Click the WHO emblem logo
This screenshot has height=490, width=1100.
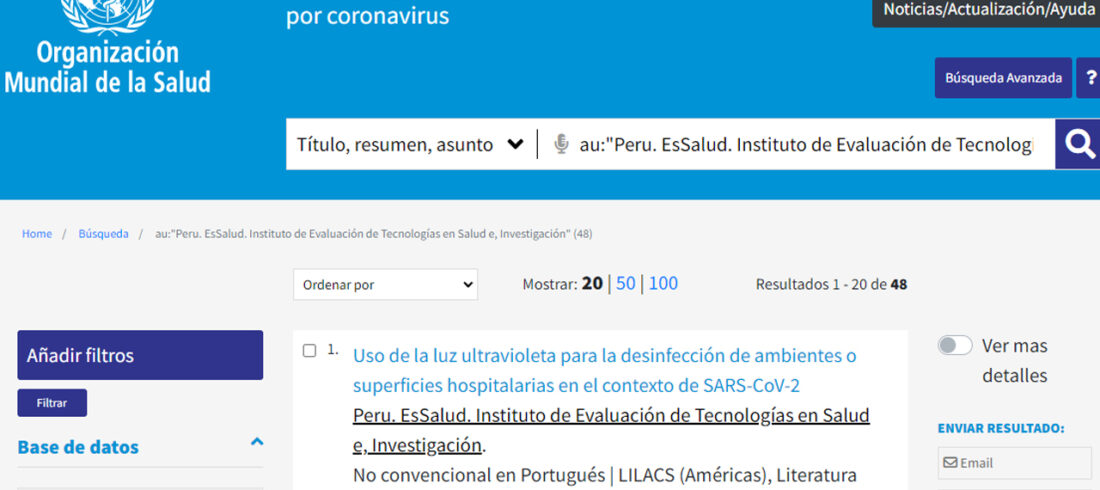107,15
